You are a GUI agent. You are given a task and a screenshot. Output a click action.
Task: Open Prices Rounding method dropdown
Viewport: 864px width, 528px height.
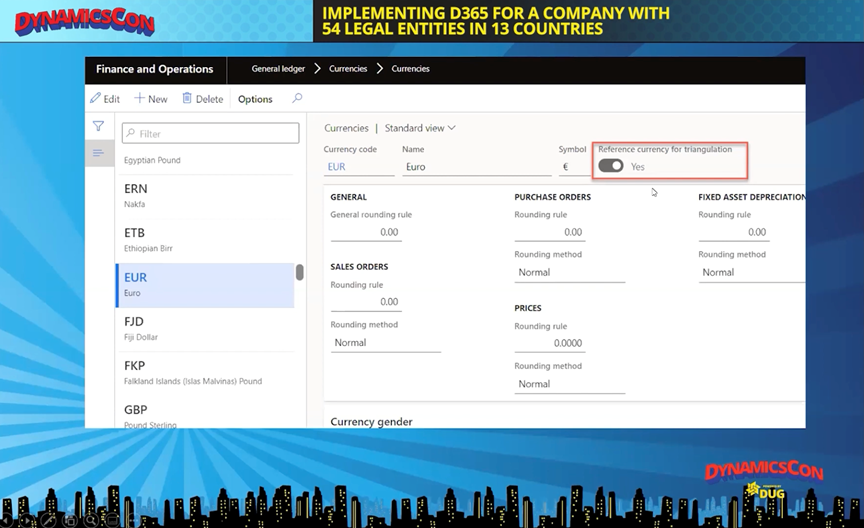click(x=569, y=384)
